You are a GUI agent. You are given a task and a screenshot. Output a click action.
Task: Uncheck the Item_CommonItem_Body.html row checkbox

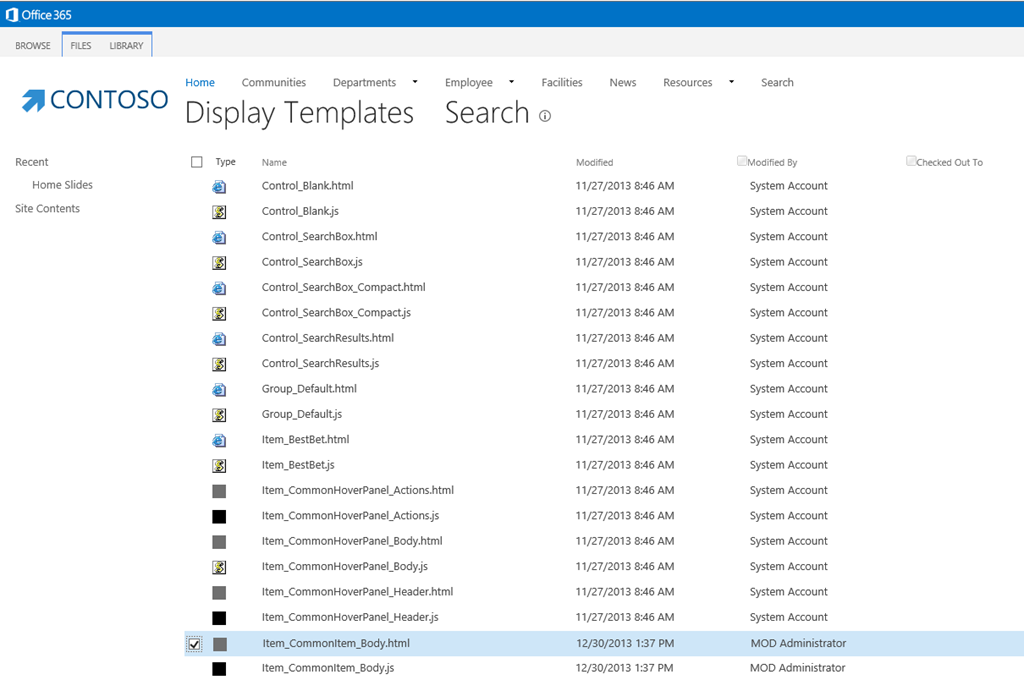[x=194, y=644]
